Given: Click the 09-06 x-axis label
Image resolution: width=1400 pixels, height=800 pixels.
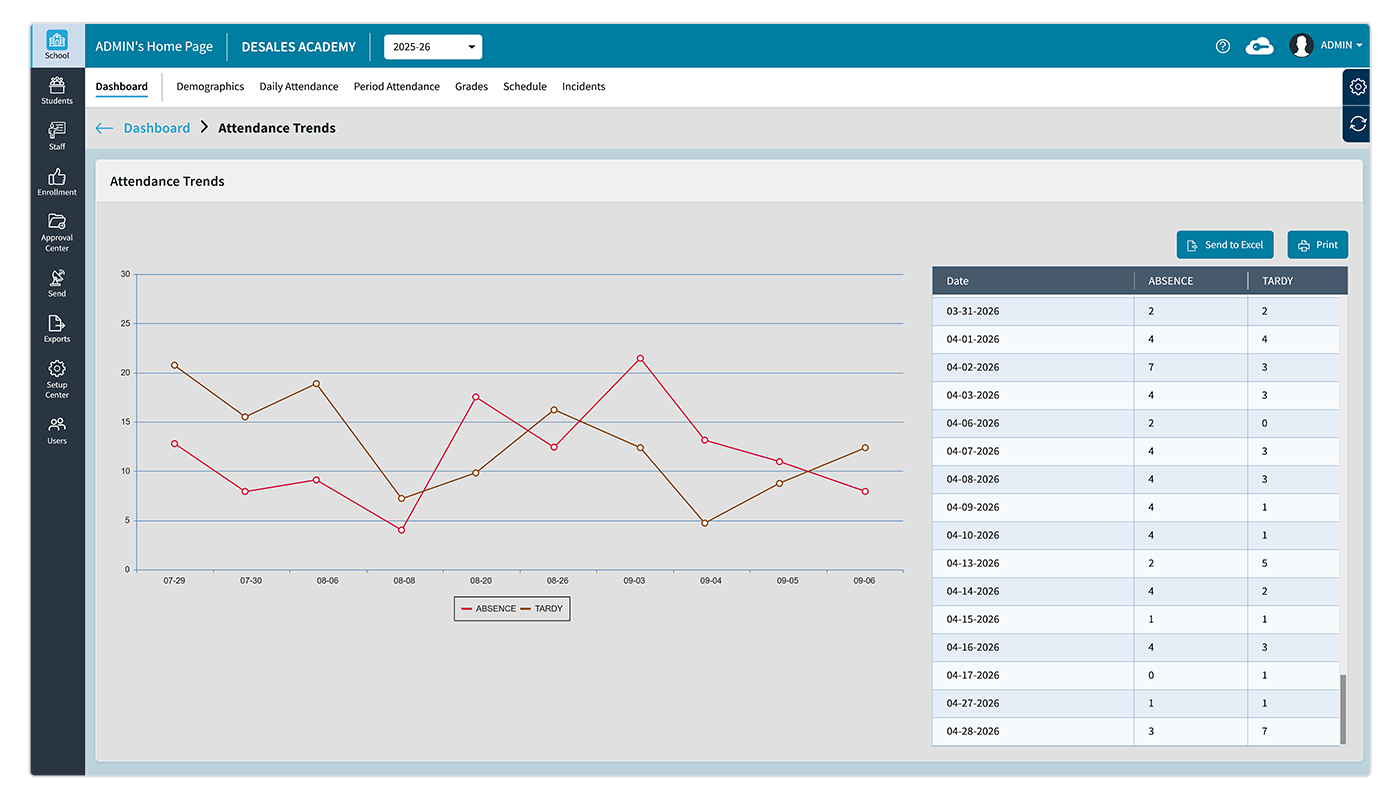Looking at the screenshot, I should [x=864, y=581].
